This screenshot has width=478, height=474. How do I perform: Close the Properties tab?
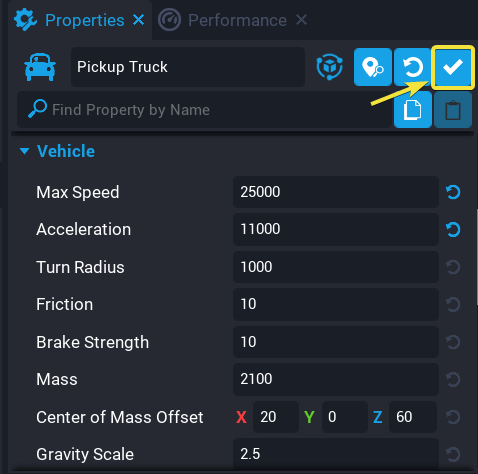click(138, 20)
